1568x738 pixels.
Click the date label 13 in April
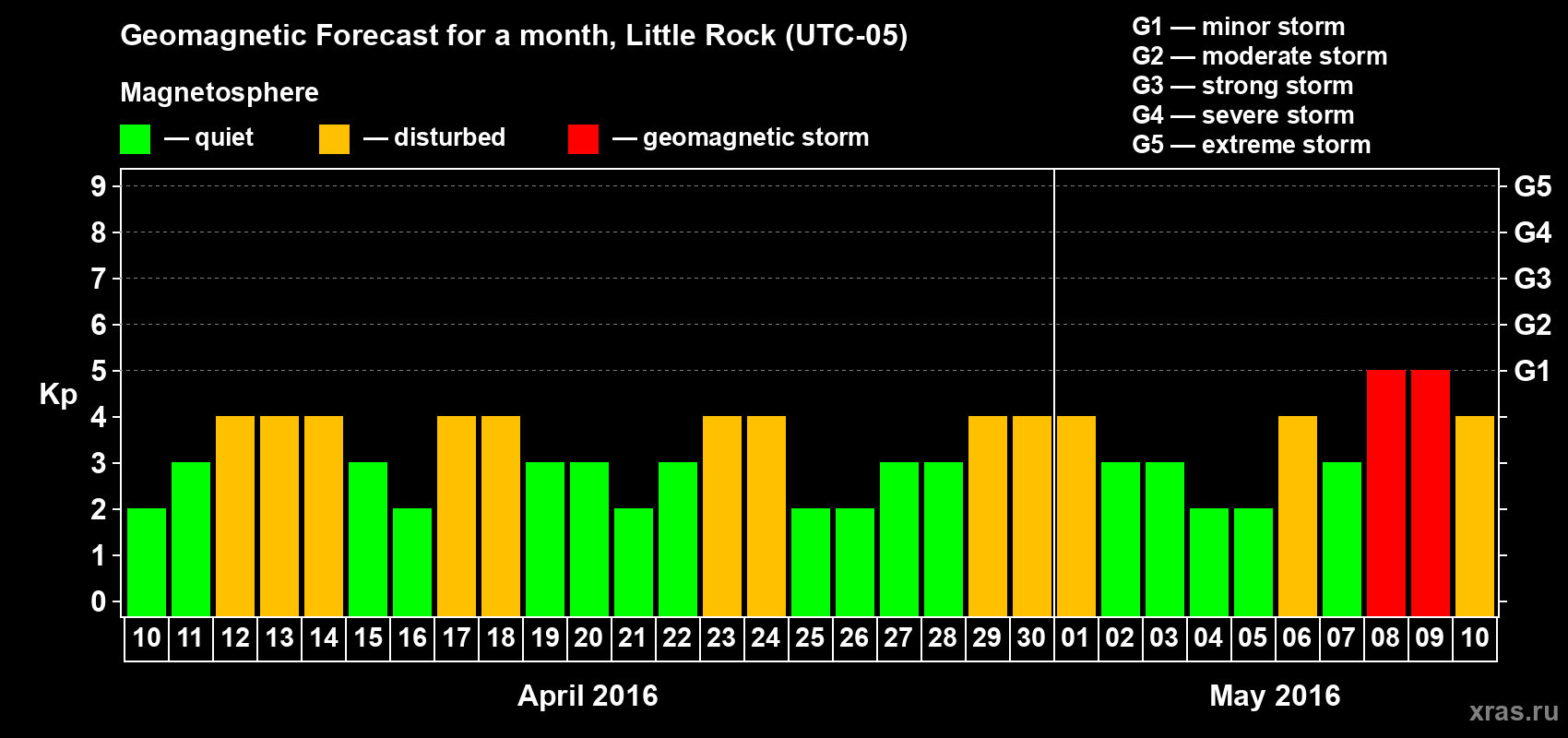pos(279,638)
